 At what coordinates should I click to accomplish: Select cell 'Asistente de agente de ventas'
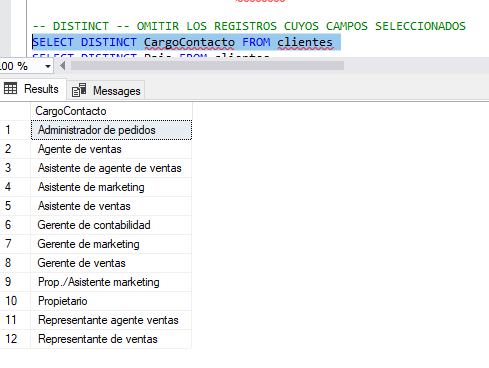tap(111, 168)
